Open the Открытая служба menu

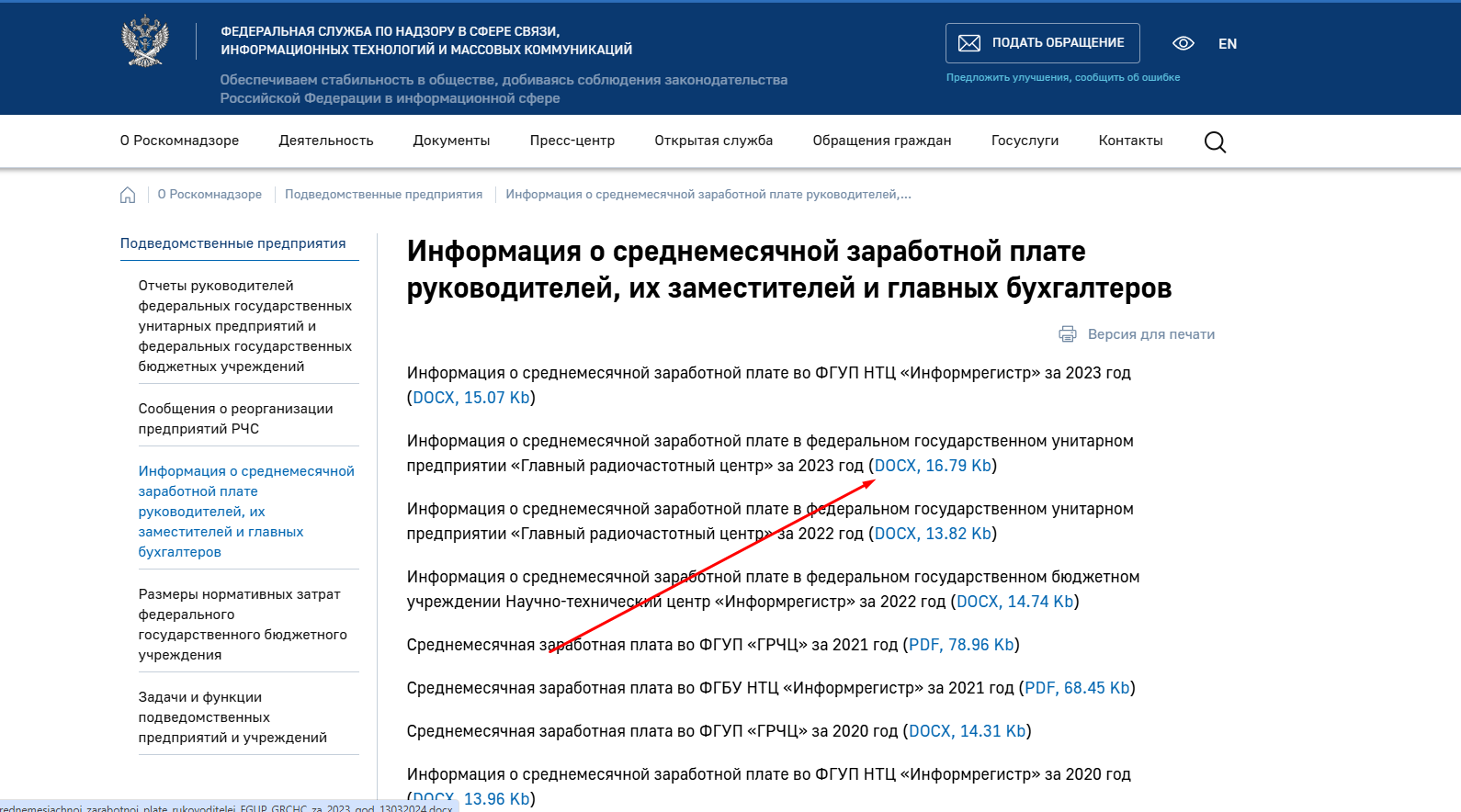point(714,141)
